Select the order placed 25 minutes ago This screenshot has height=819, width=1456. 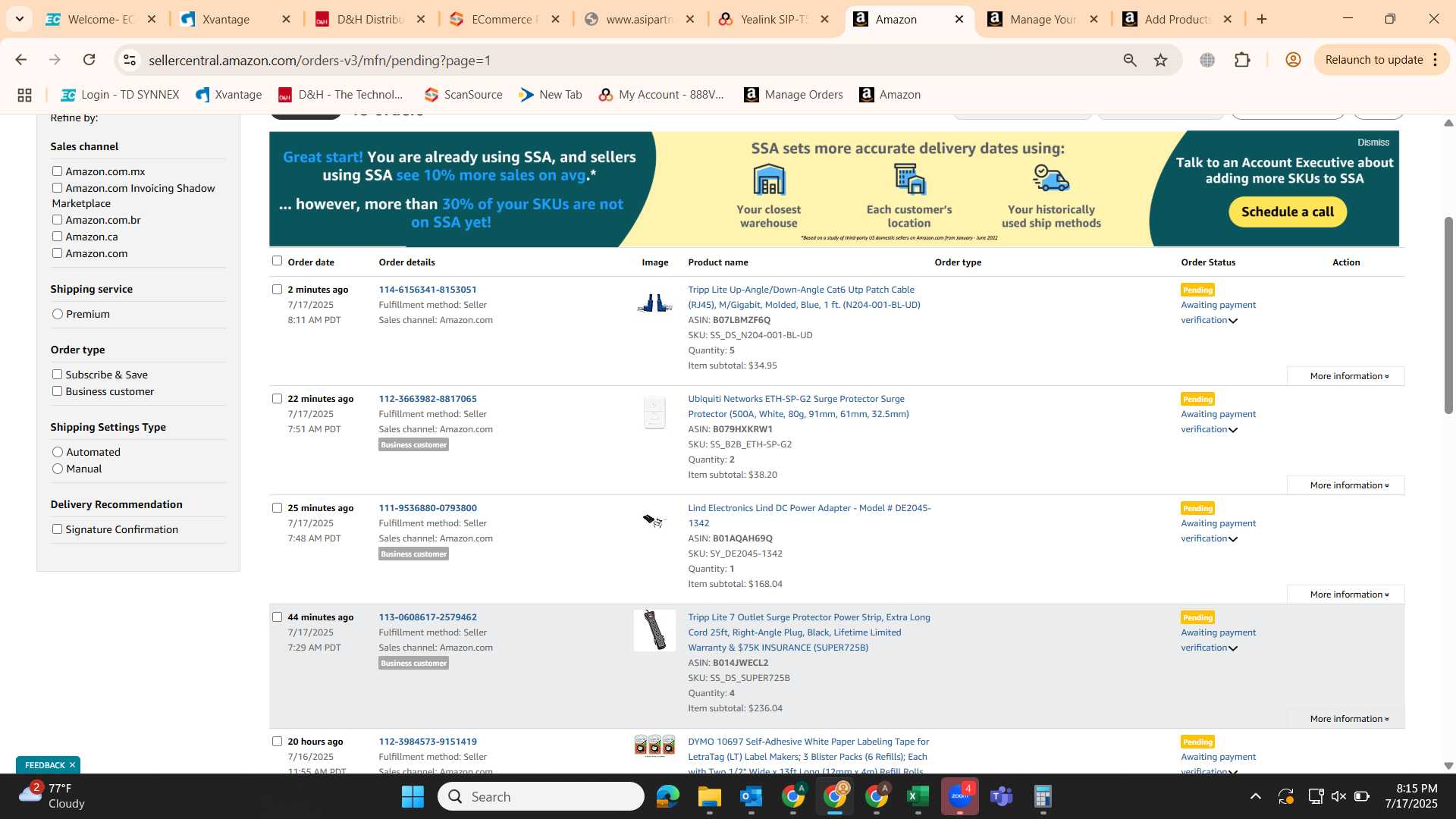coord(277,508)
